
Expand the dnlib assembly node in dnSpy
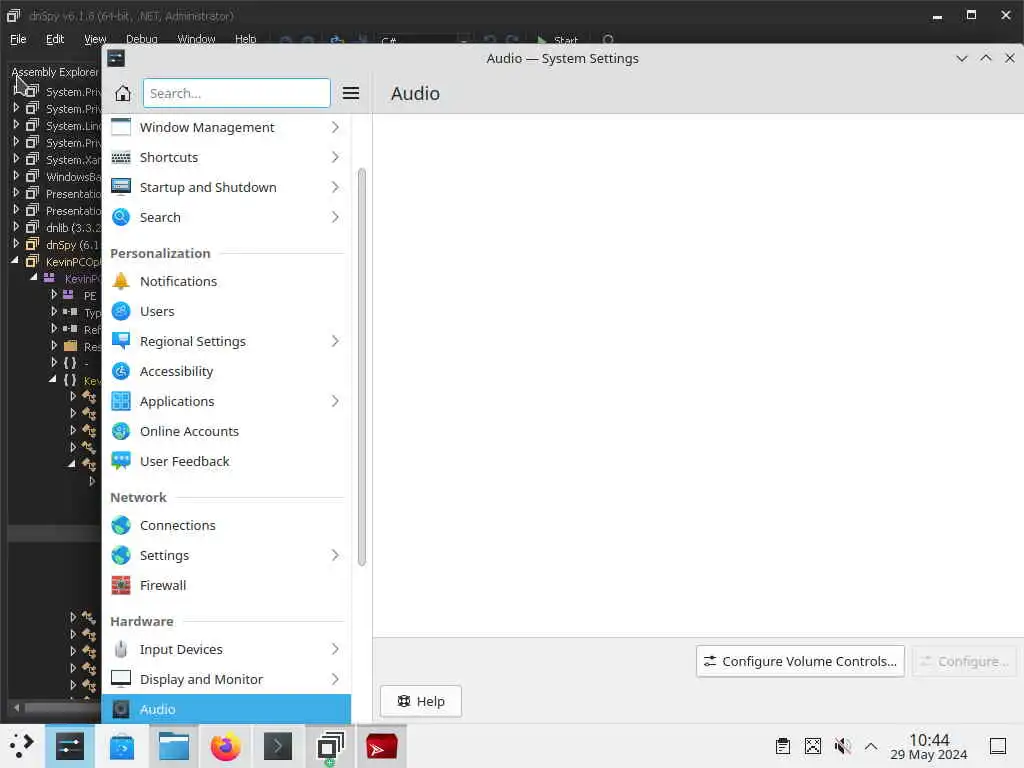coord(16,227)
